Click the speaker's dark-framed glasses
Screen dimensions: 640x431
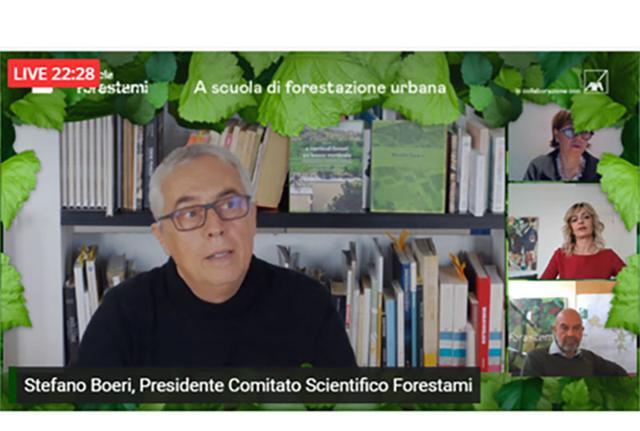pos(204,213)
